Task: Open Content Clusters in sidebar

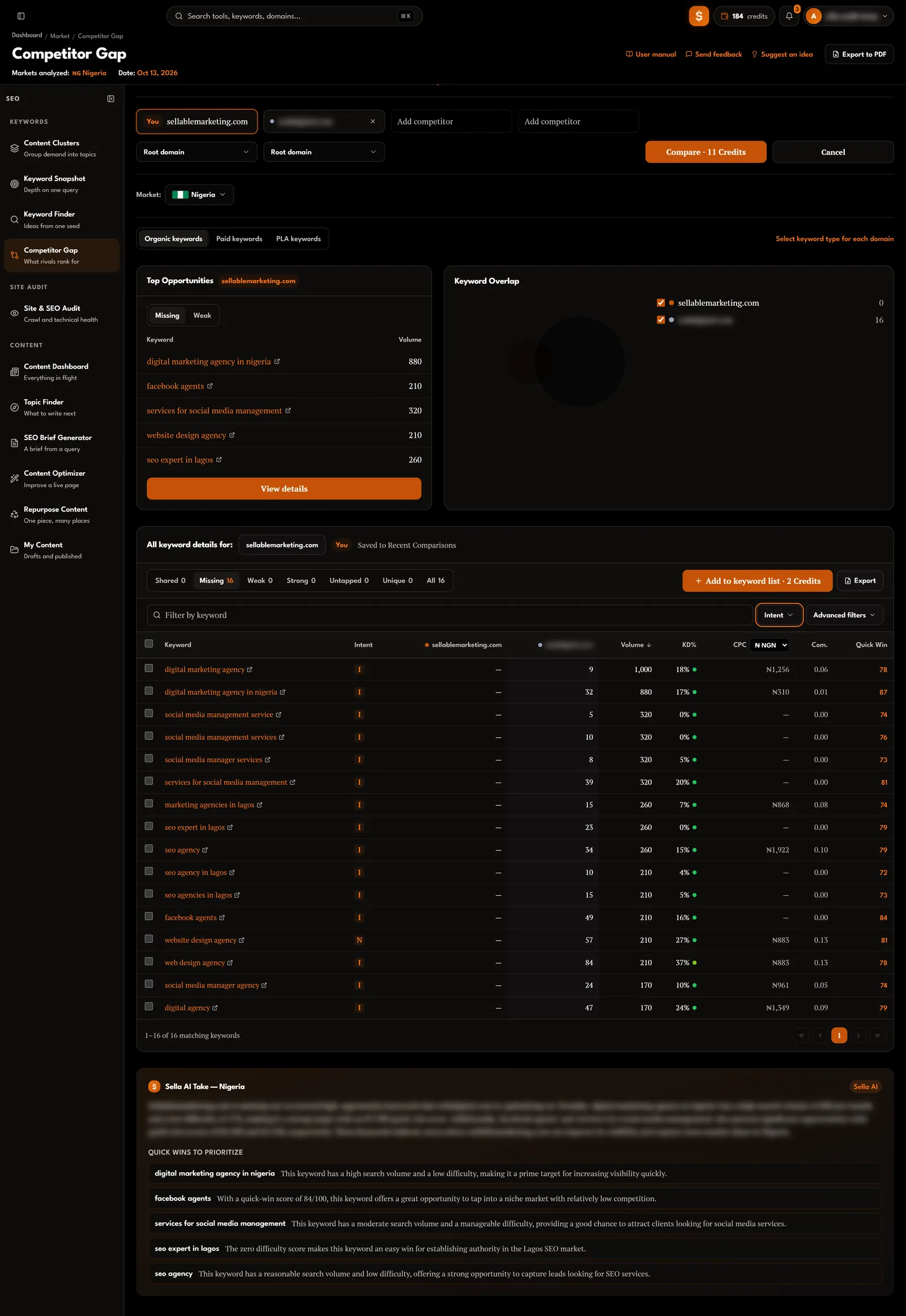Action: click(x=62, y=148)
